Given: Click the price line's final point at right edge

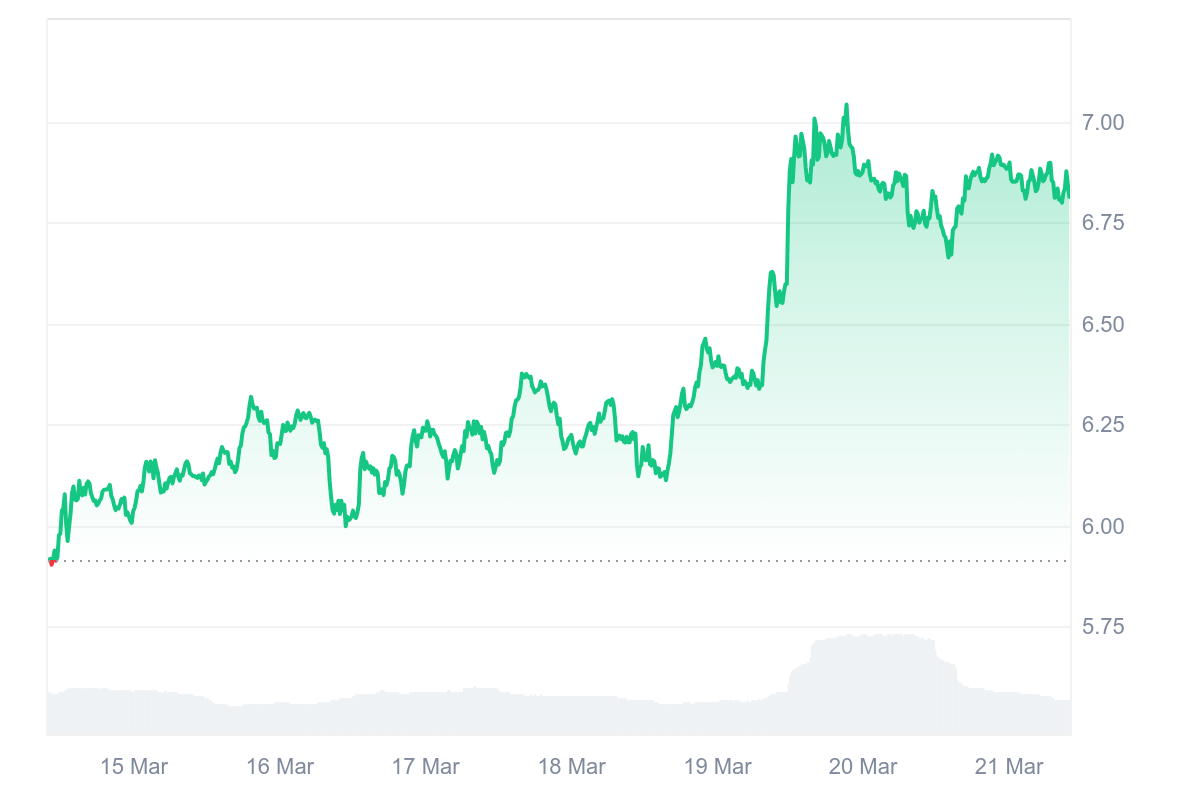Looking at the screenshot, I should click(x=1068, y=195).
